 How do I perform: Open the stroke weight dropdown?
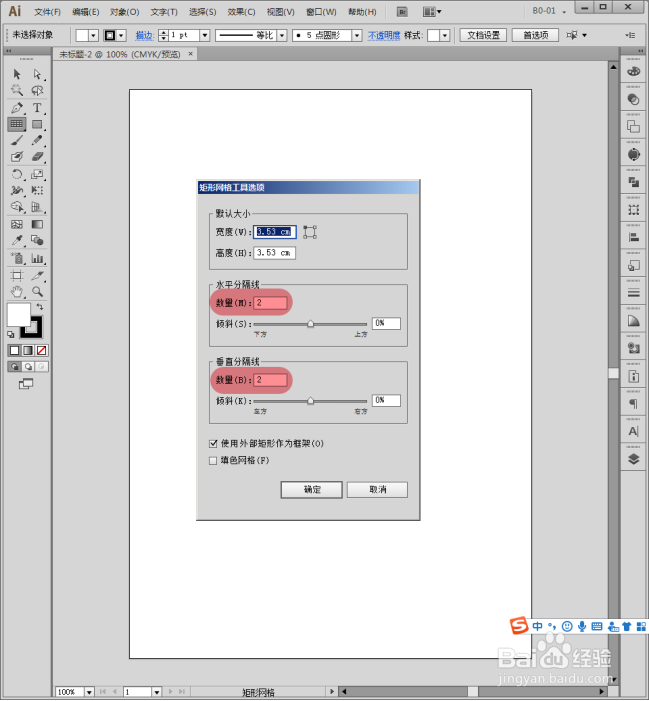click(x=205, y=35)
